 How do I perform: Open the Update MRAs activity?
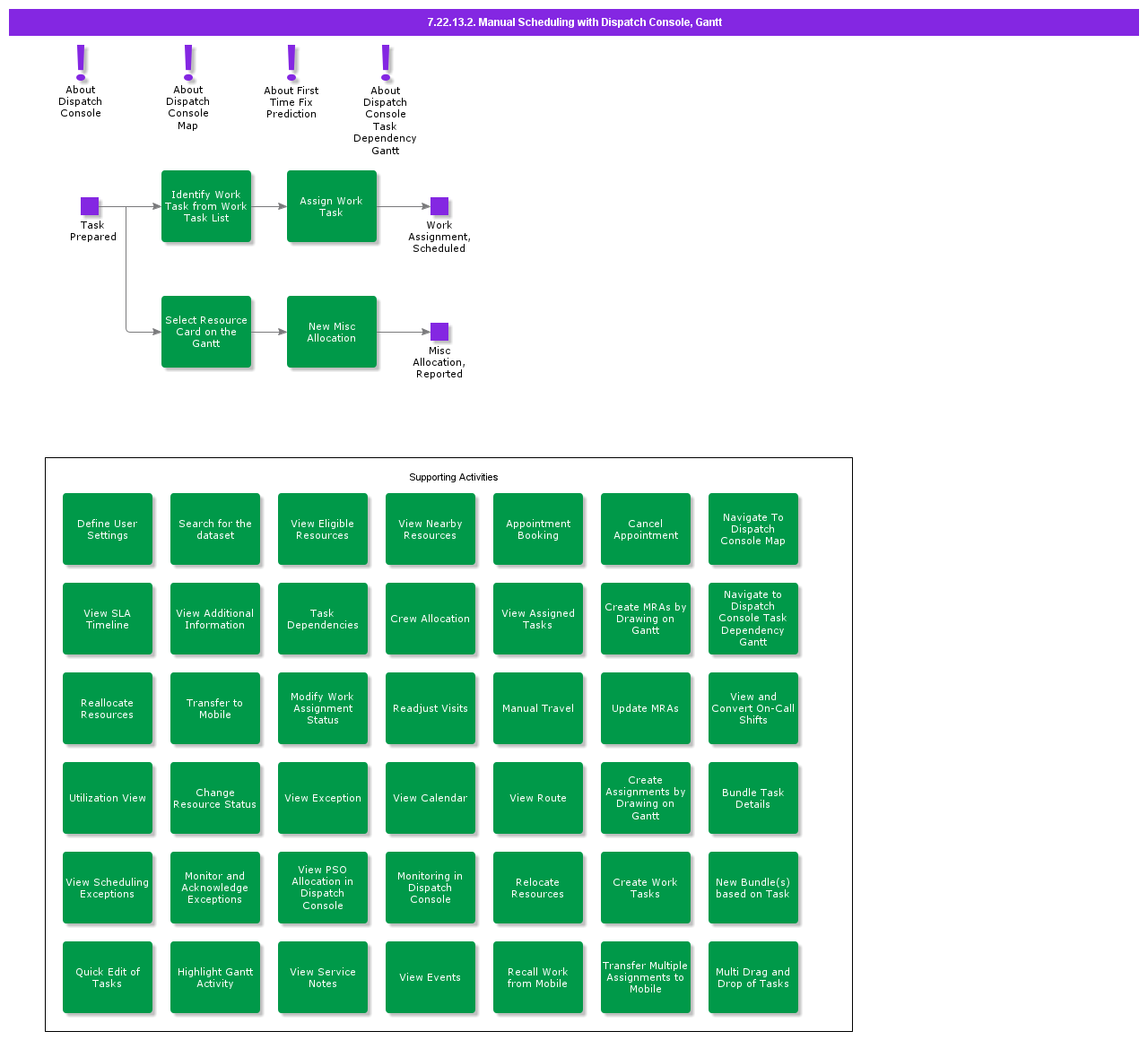point(646,708)
